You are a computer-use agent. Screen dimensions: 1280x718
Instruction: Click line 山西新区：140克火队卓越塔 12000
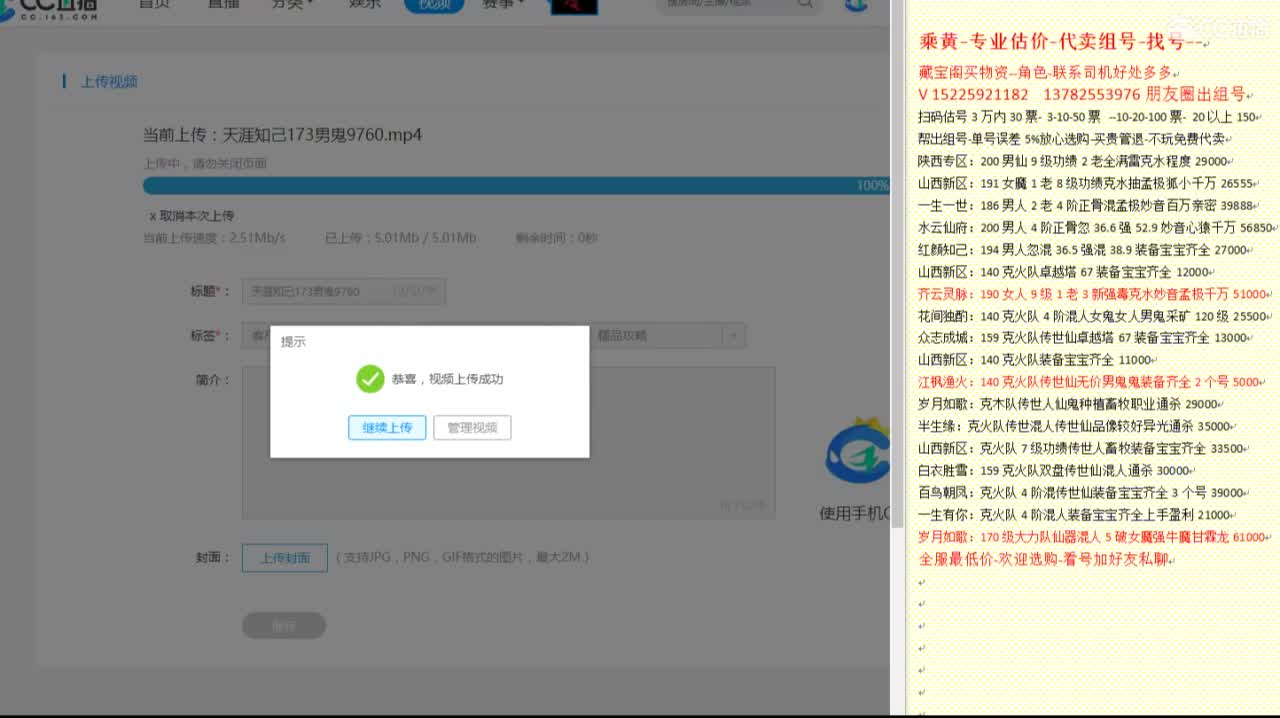click(x=1064, y=272)
